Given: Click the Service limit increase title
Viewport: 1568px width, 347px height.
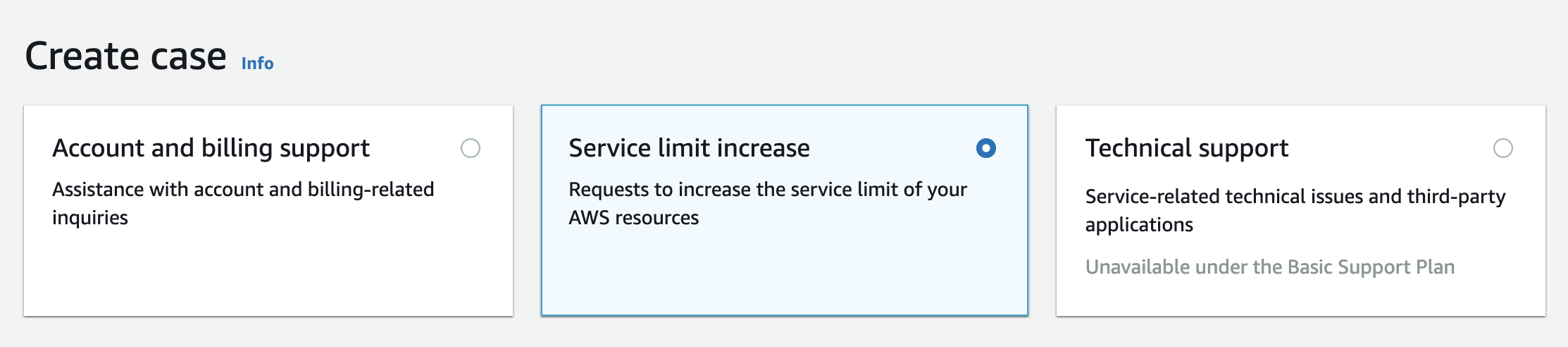Looking at the screenshot, I should point(689,148).
